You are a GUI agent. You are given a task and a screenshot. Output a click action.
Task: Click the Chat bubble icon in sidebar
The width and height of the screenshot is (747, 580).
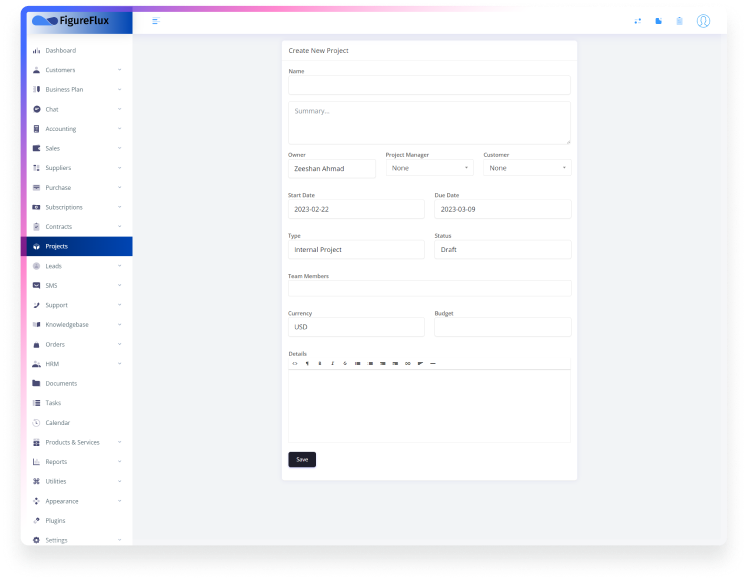pyautogui.click(x=36, y=109)
